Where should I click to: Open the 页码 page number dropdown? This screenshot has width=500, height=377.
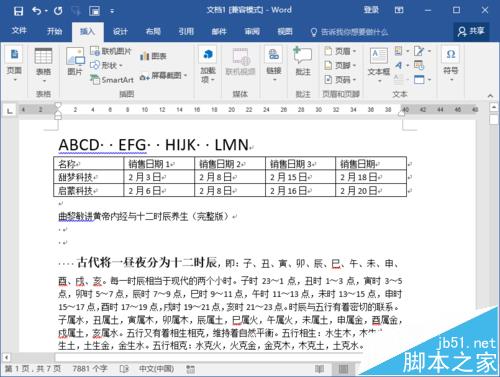[341, 80]
